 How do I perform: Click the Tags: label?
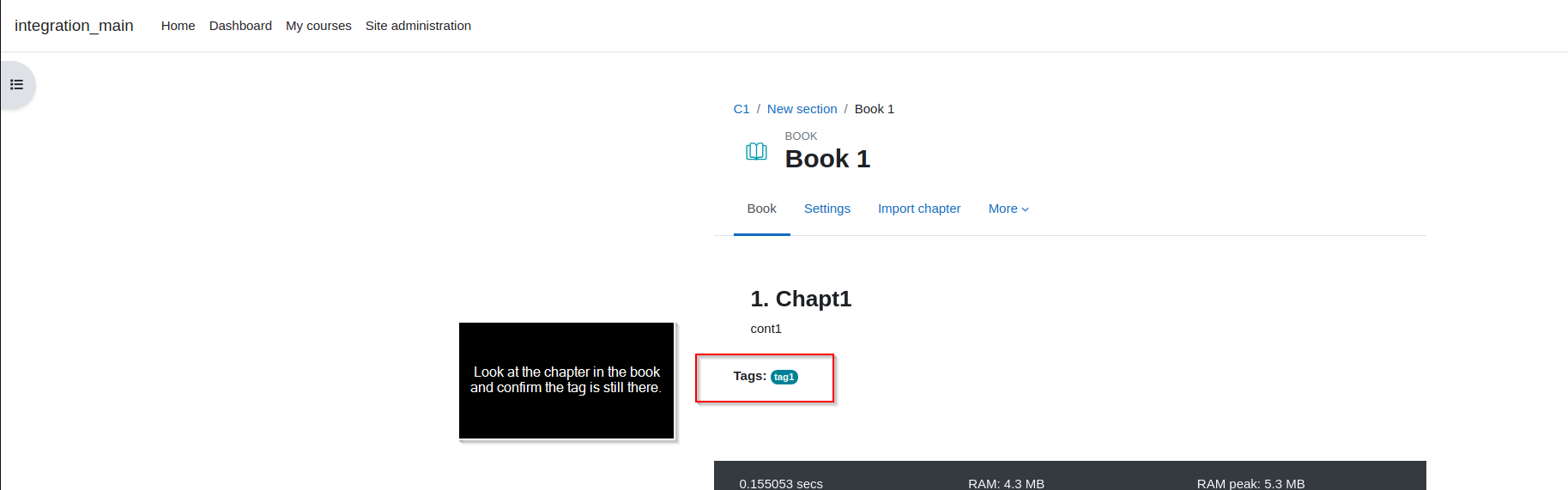[x=750, y=376]
